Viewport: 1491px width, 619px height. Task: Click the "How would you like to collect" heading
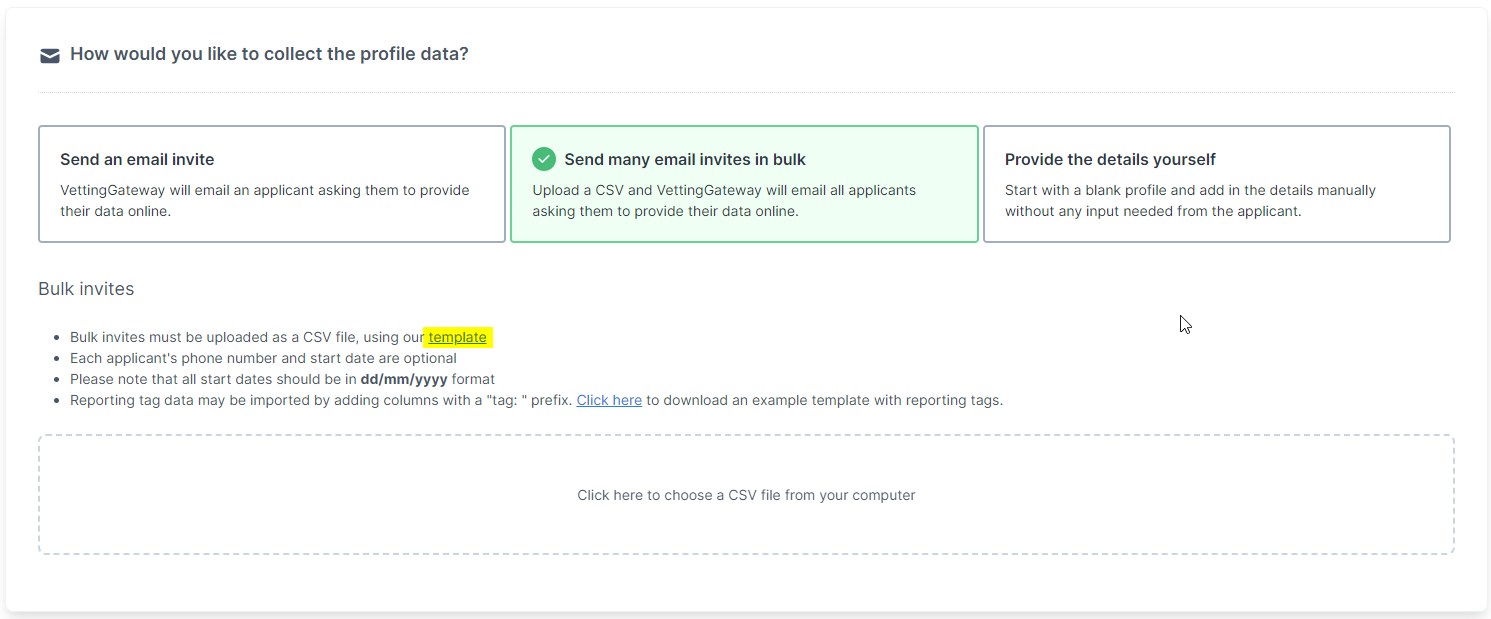coord(269,54)
